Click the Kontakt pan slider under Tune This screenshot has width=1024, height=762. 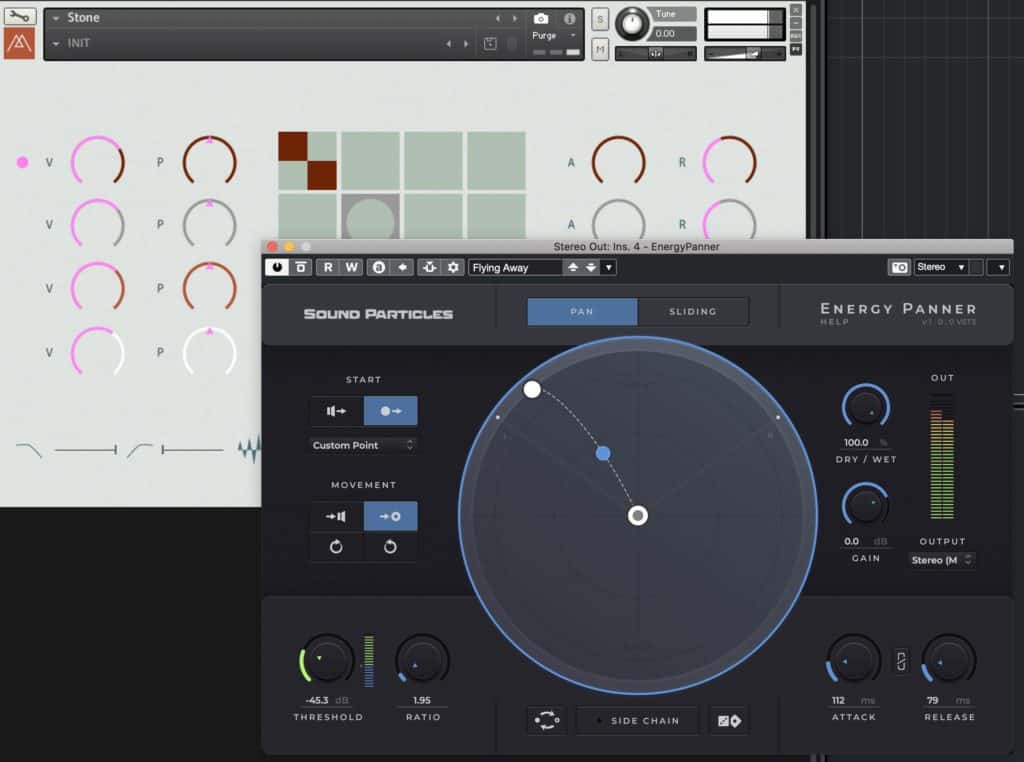click(x=655, y=54)
